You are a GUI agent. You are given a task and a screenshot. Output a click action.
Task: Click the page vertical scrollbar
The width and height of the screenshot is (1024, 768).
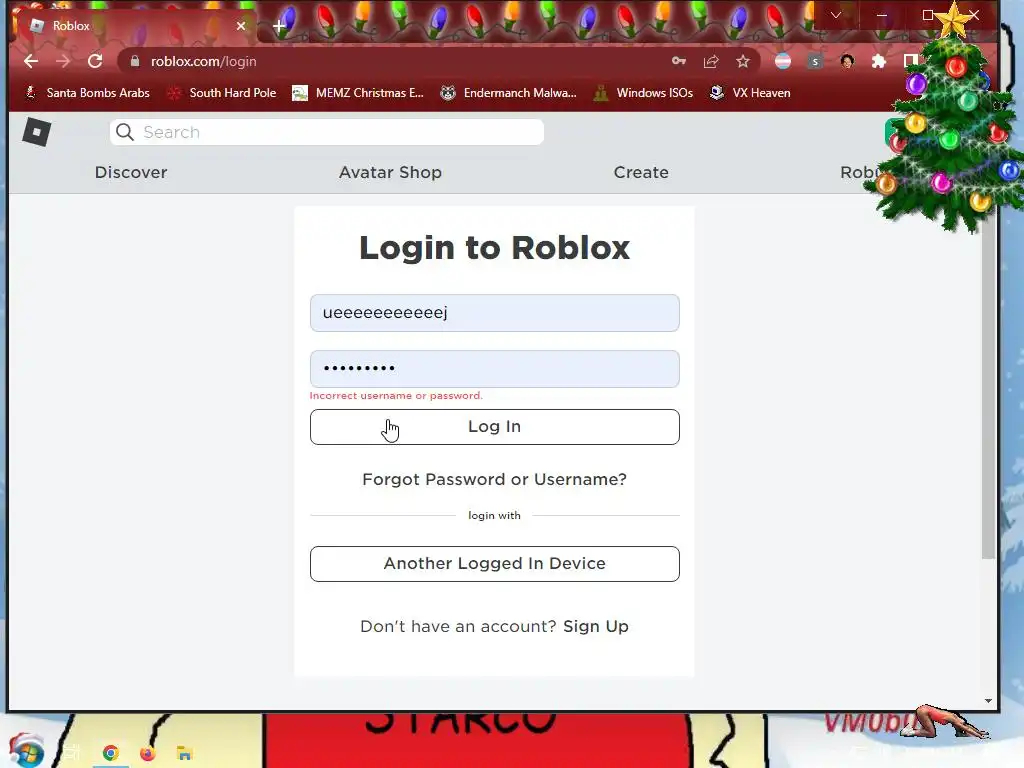pyautogui.click(x=988, y=383)
